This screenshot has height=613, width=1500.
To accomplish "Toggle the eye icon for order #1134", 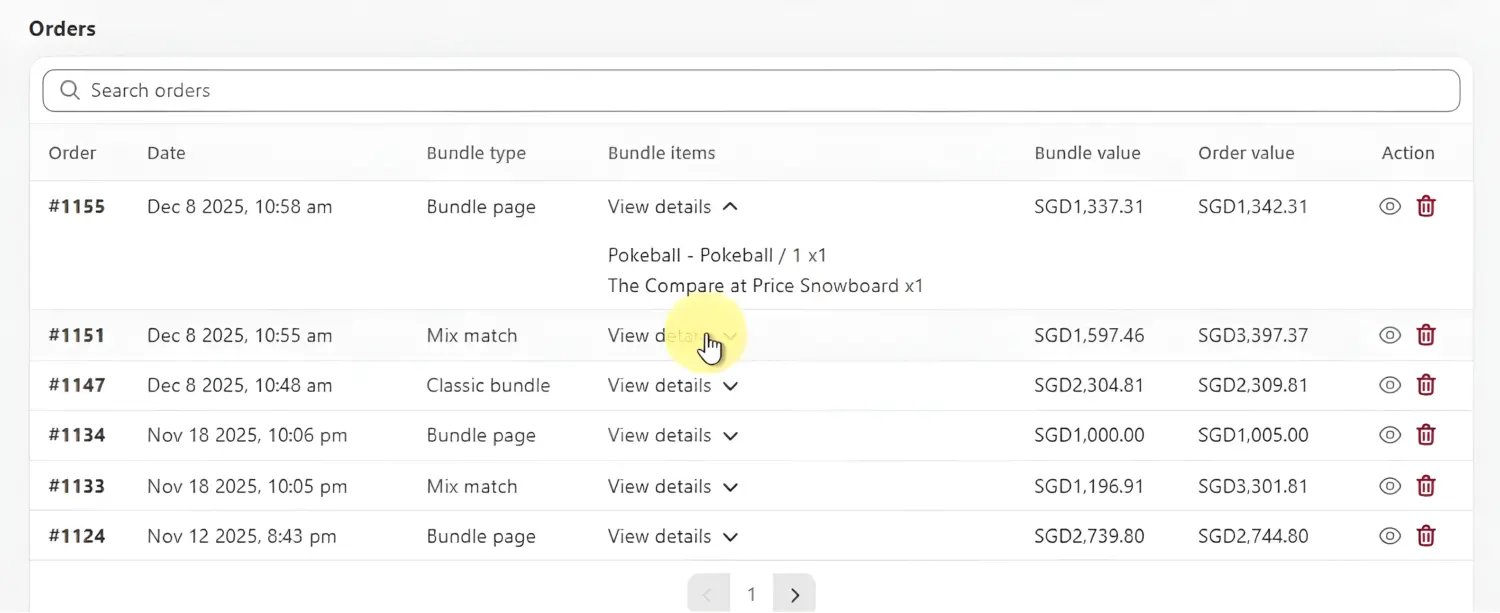I will point(1389,435).
